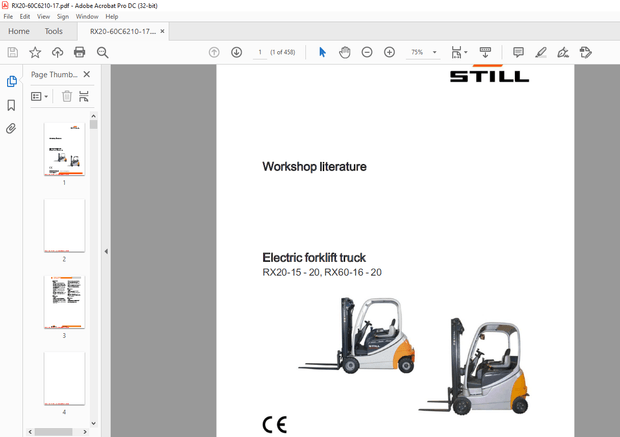Image resolution: width=620 pixels, height=437 pixels.
Task: Click the Zoom in plus icon
Action: (x=389, y=52)
